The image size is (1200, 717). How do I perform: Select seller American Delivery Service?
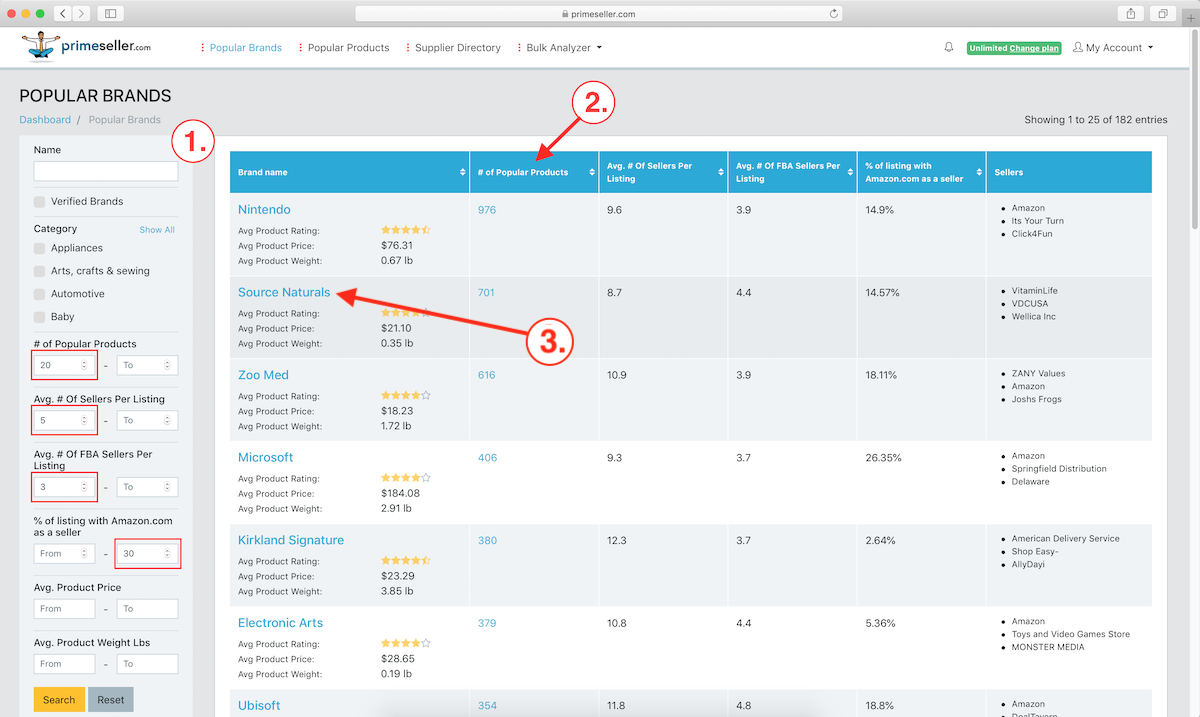click(1066, 539)
